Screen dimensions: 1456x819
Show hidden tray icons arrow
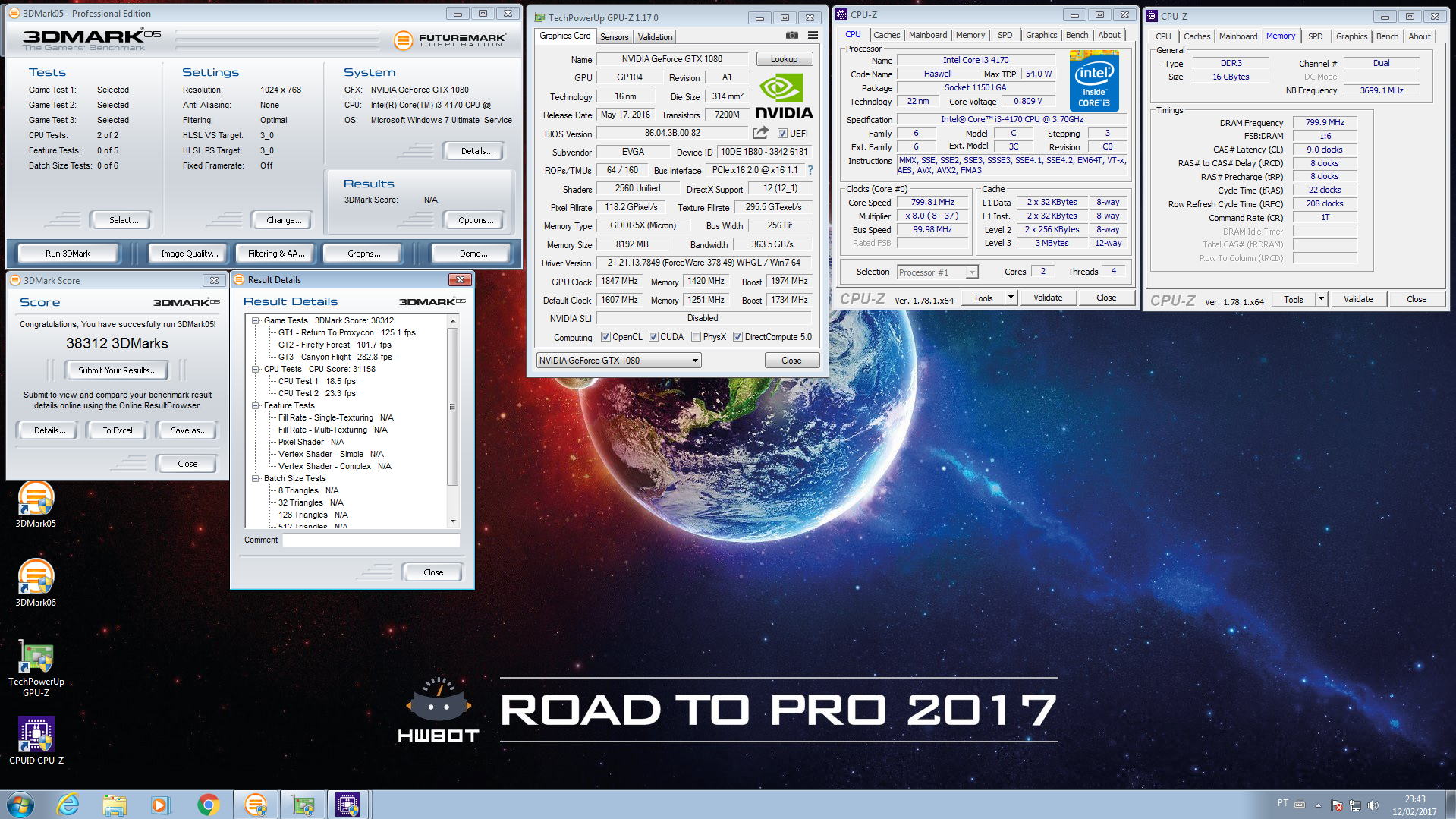1318,805
